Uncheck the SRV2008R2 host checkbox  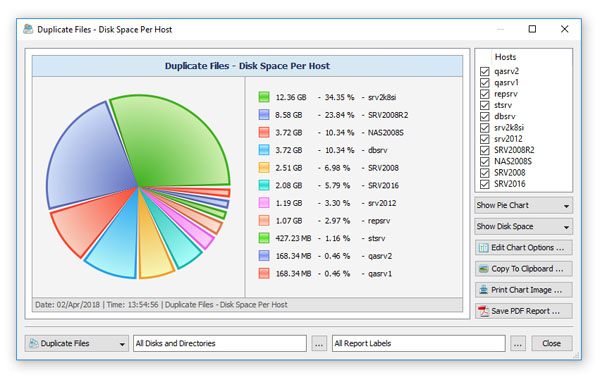point(484,150)
